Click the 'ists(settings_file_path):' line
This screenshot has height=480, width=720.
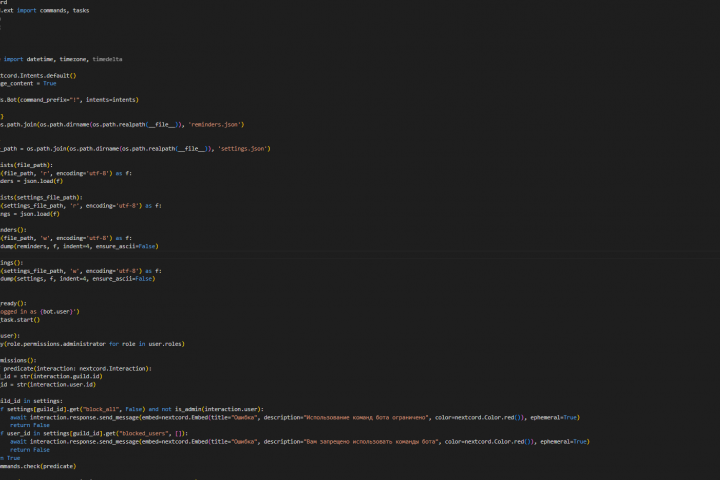tap(41, 198)
